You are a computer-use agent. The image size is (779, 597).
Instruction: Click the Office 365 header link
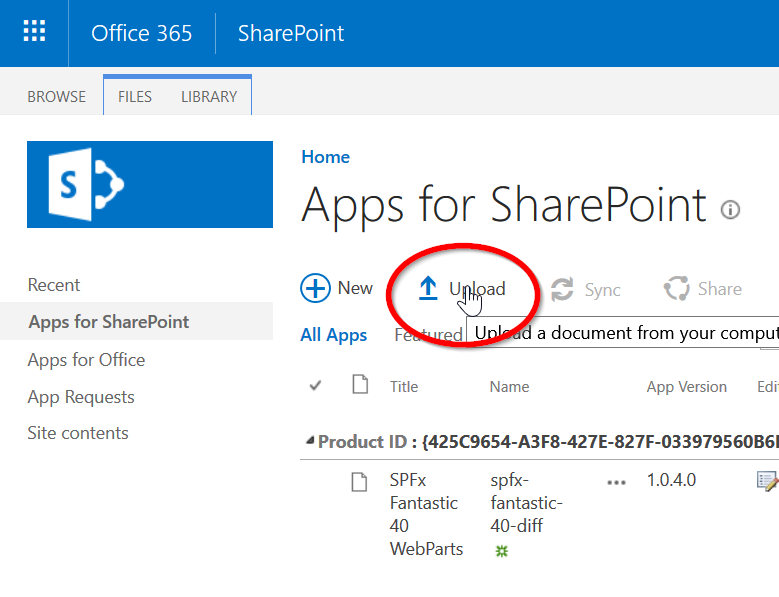pyautogui.click(x=142, y=33)
